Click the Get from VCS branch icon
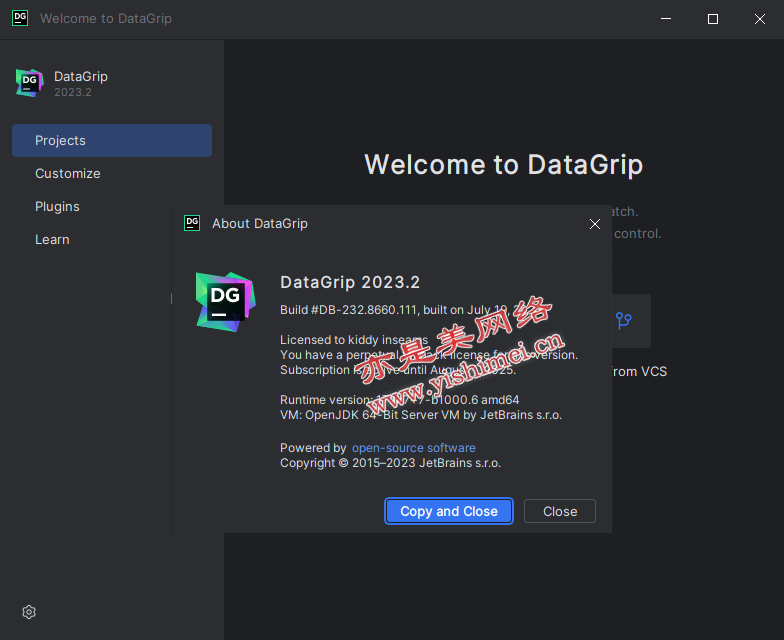The image size is (784, 640). click(x=624, y=320)
